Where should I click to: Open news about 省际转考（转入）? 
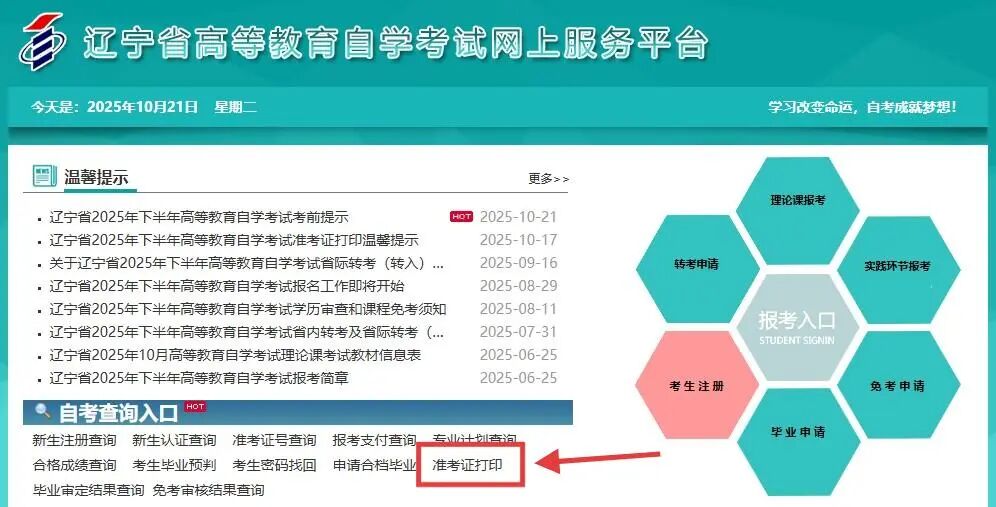[246, 263]
